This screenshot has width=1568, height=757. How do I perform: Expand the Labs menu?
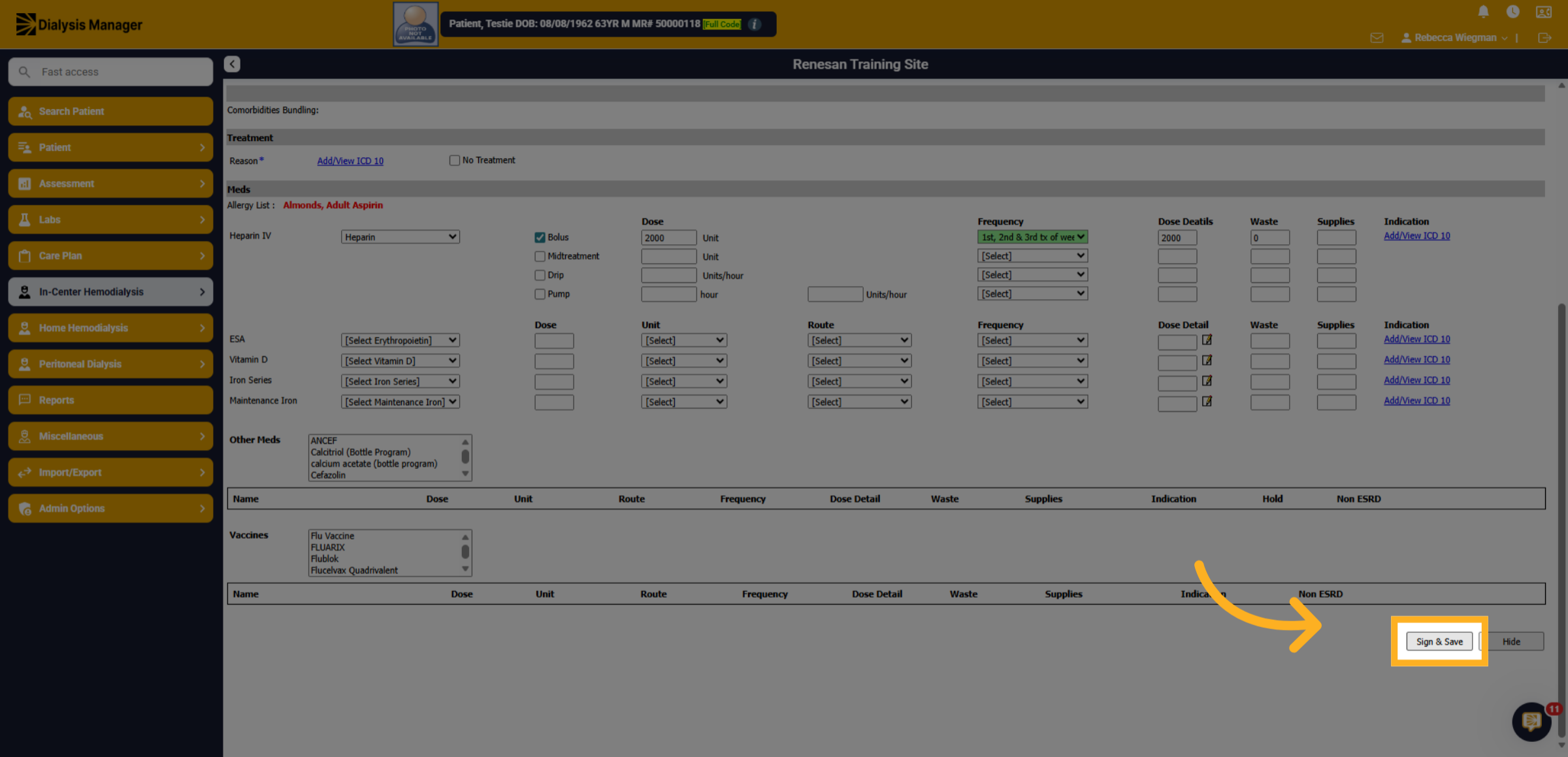110,219
